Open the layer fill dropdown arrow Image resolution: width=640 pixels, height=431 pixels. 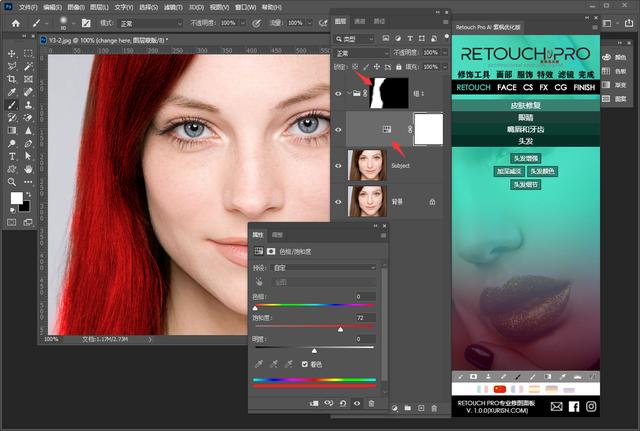tap(444, 67)
